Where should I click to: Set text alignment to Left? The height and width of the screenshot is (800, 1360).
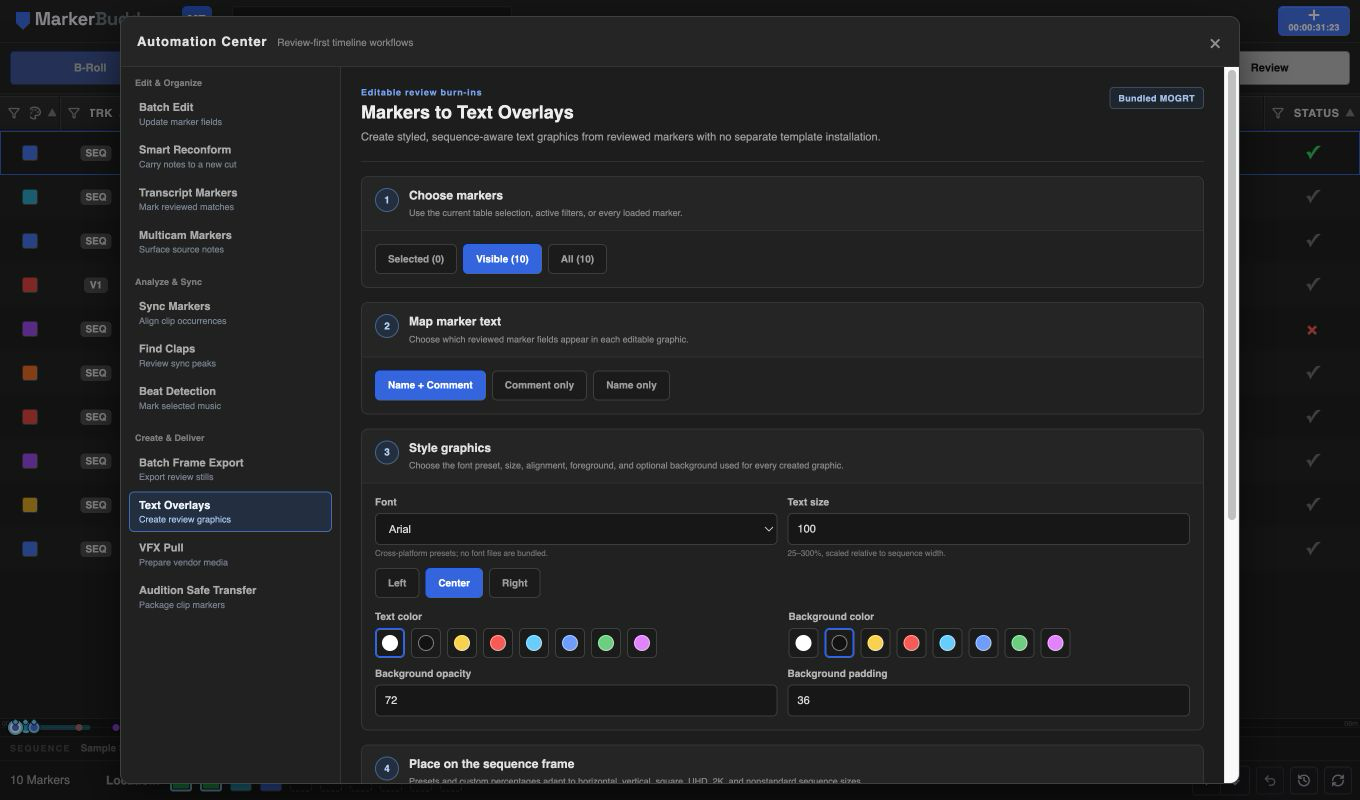coord(397,583)
